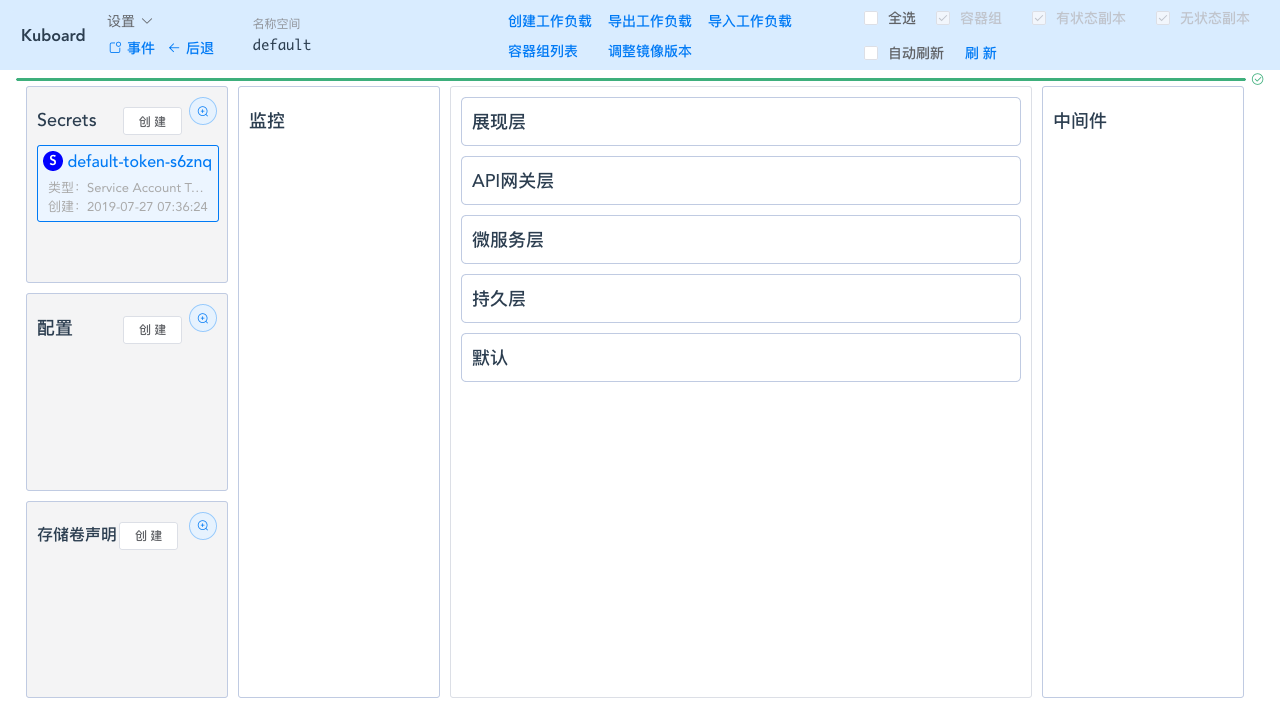This screenshot has height=720, width=1280.
Task: Click the Kuboard logo
Action: (x=52, y=35)
